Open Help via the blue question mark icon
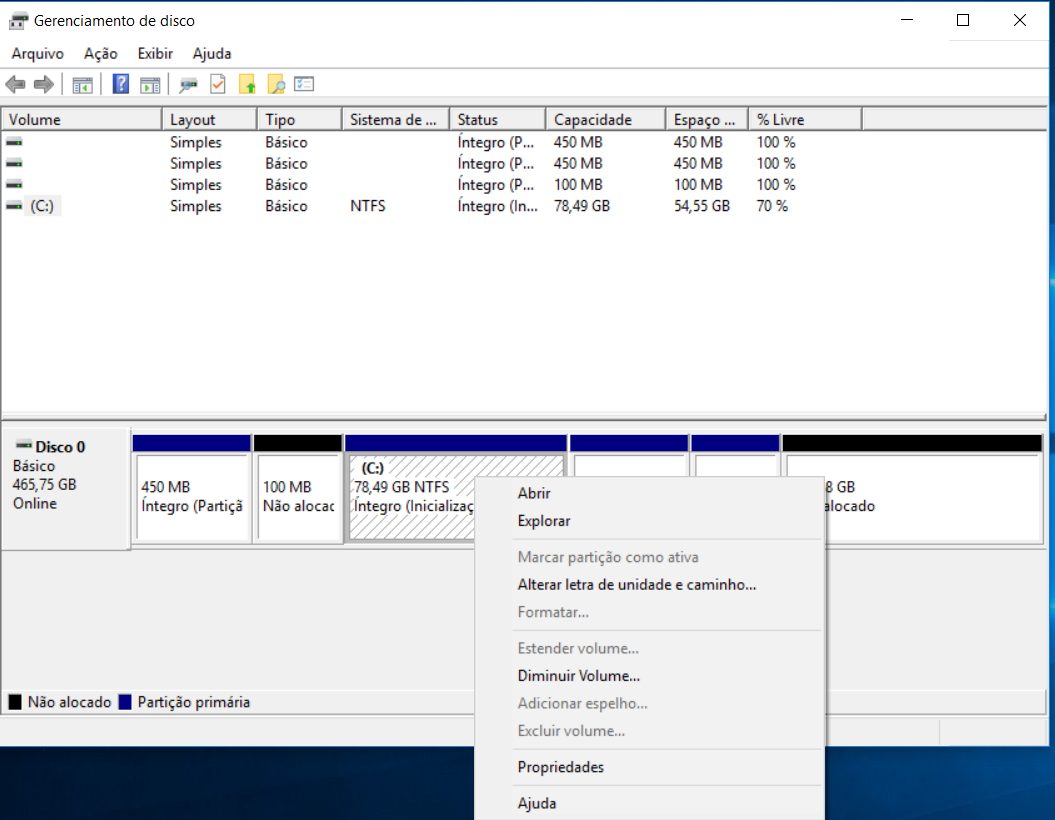The image size is (1055, 820). (120, 84)
